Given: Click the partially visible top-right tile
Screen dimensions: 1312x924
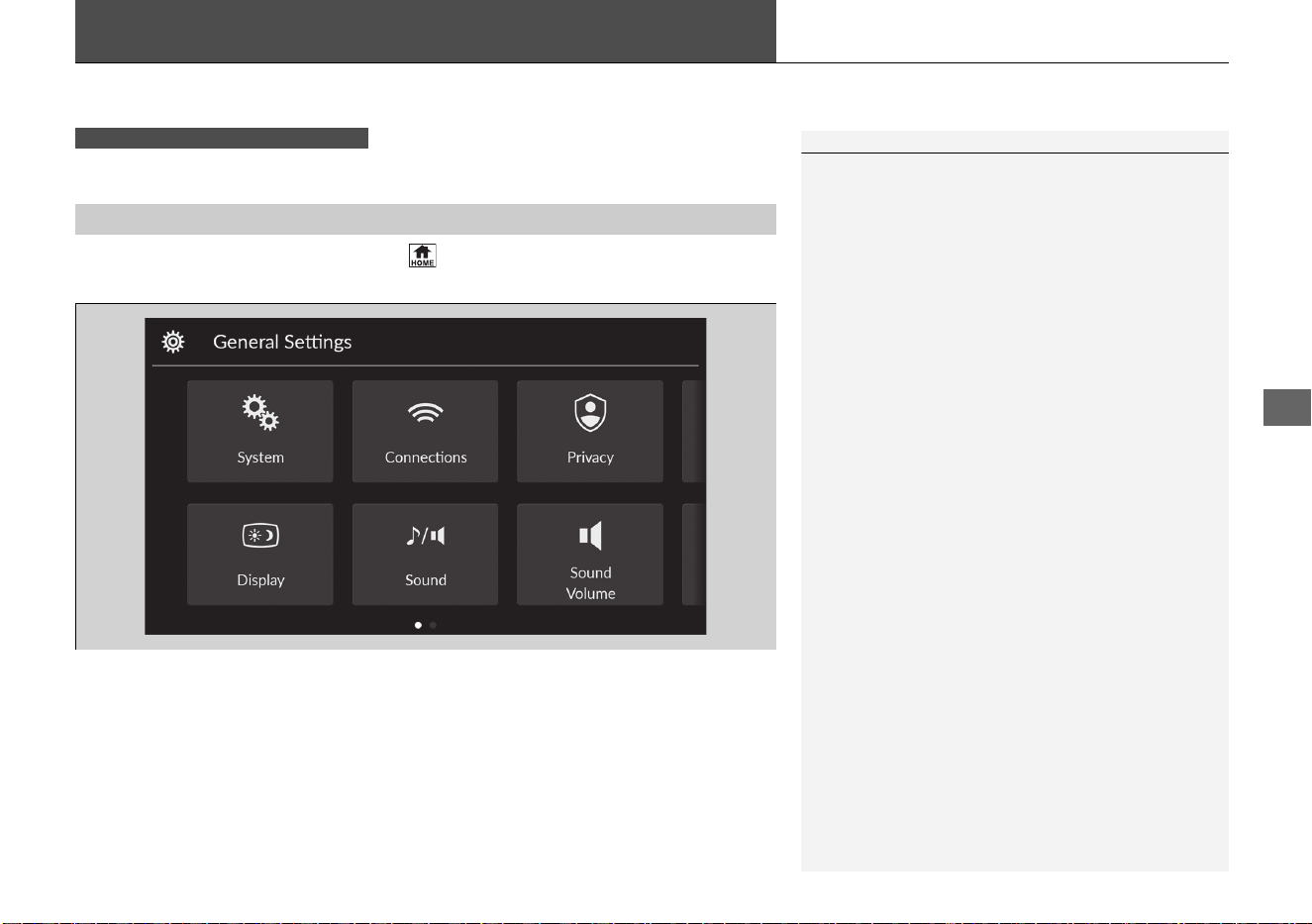Looking at the screenshot, I should [x=694, y=432].
